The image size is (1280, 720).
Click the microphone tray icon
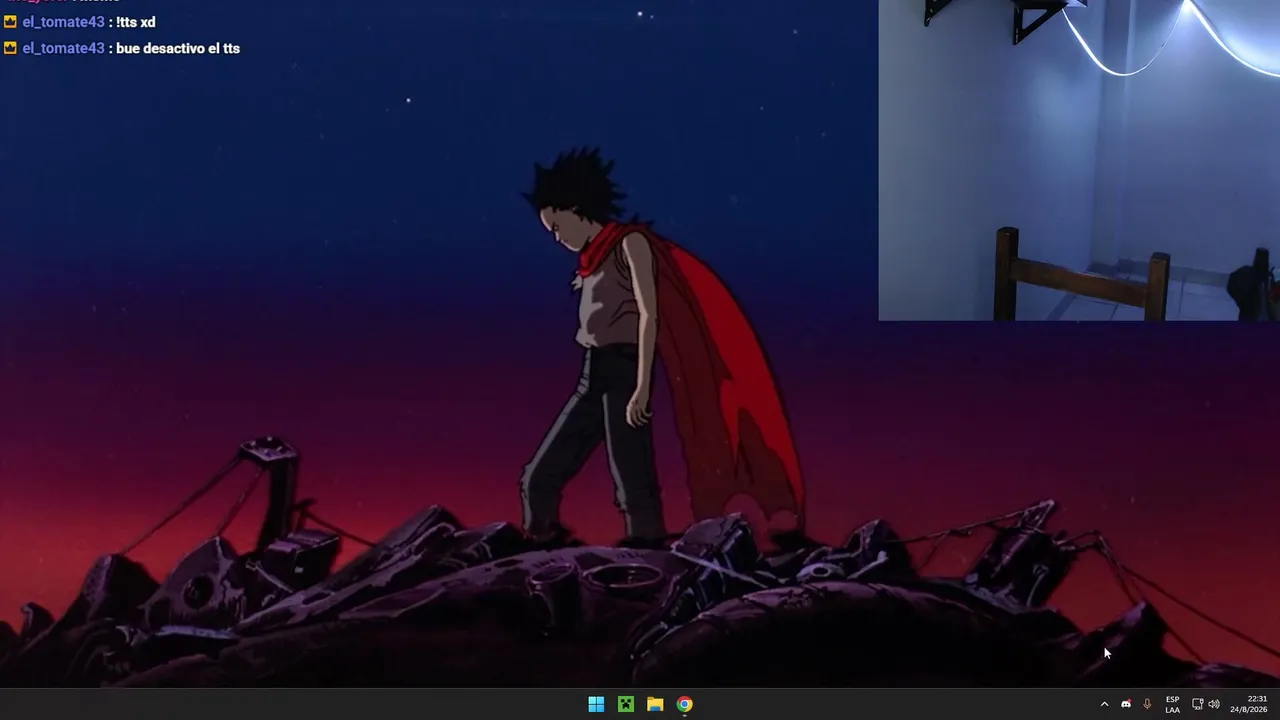[x=1147, y=704]
